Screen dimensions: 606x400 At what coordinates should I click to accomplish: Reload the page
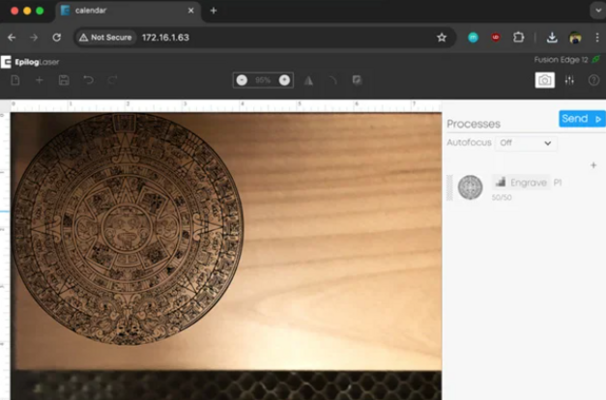57,37
